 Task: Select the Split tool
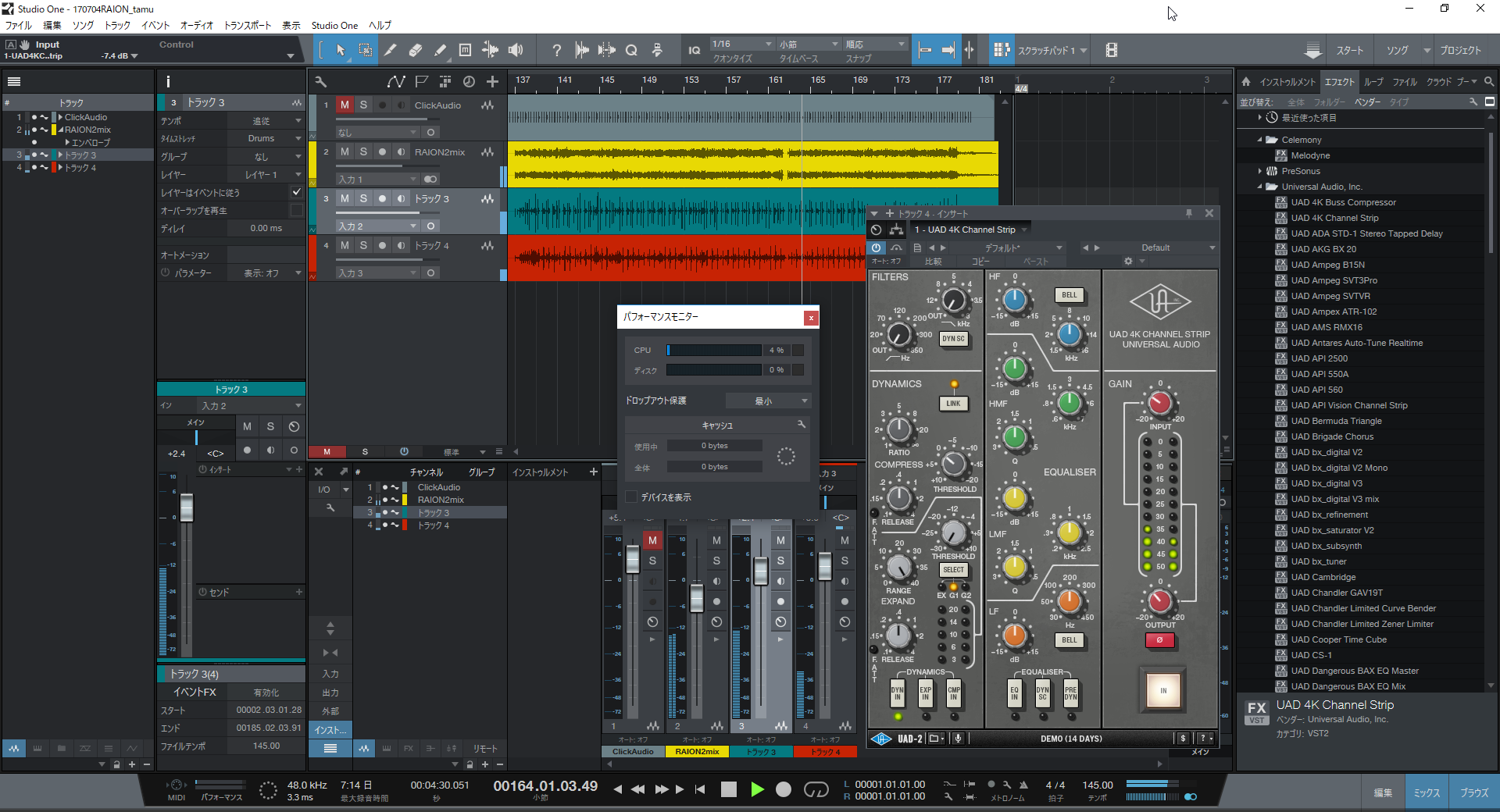(x=390, y=50)
